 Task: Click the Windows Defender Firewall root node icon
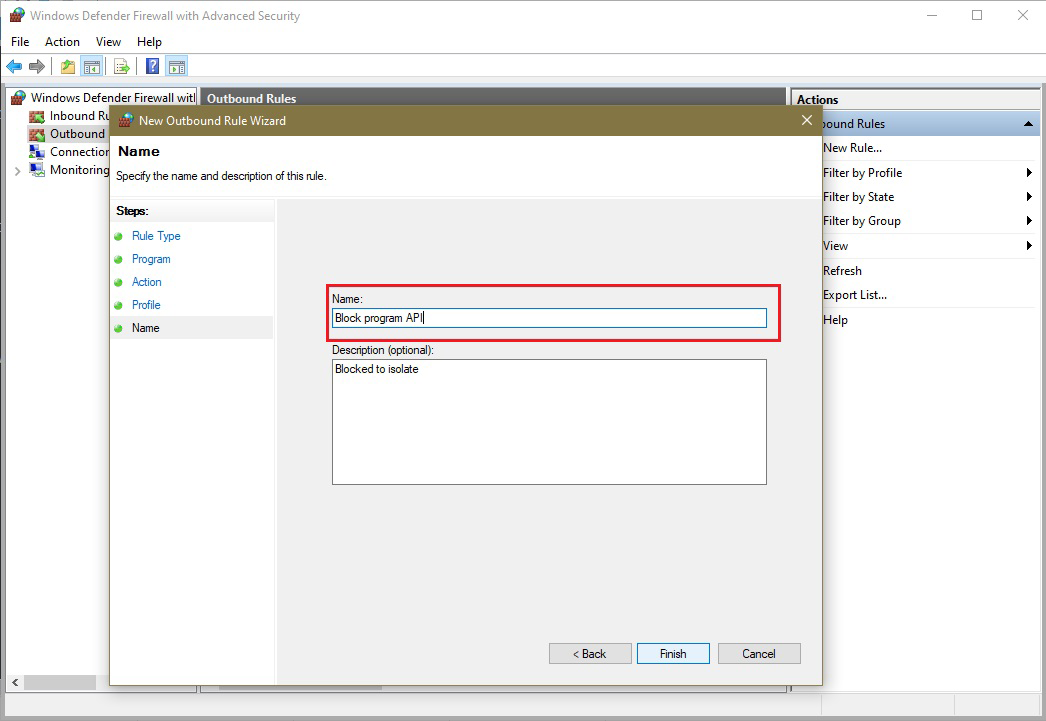pyautogui.click(x=19, y=97)
